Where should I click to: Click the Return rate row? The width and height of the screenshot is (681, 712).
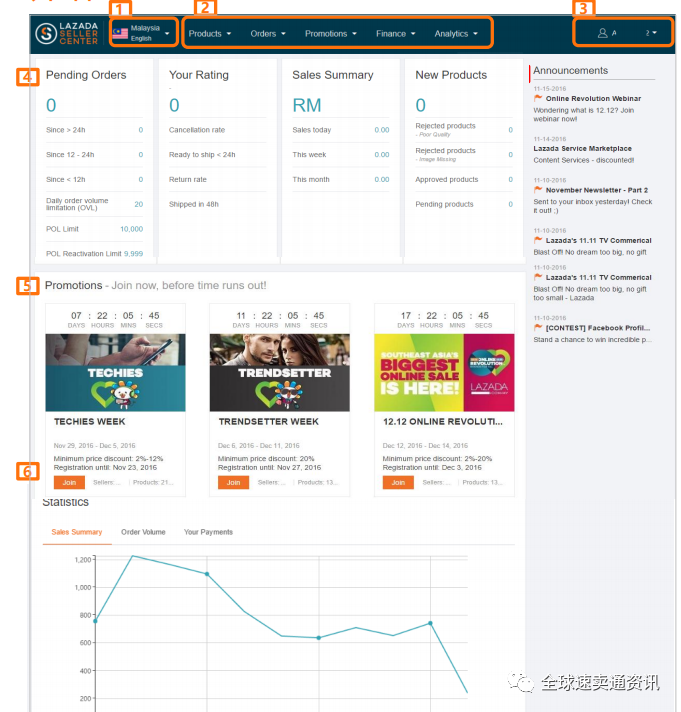[x=217, y=179]
